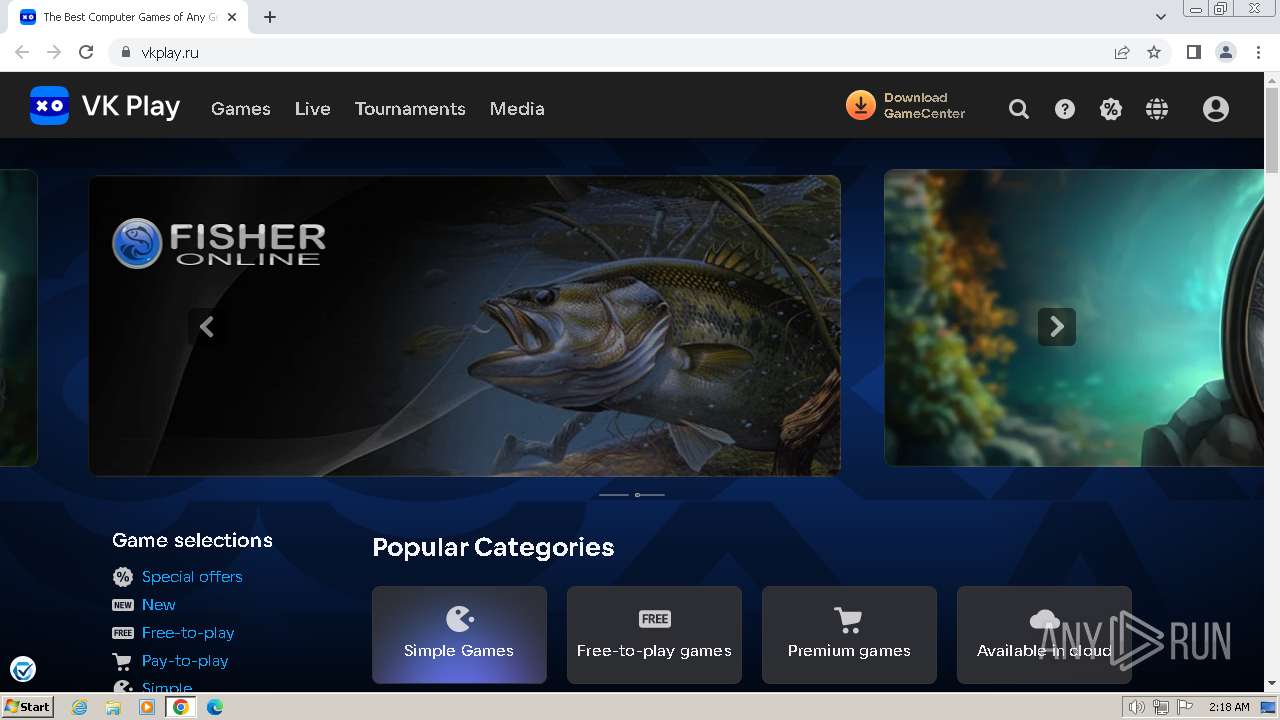Open Microsoft Edge from taskbar
This screenshot has height=720, width=1280.
pos(215,707)
